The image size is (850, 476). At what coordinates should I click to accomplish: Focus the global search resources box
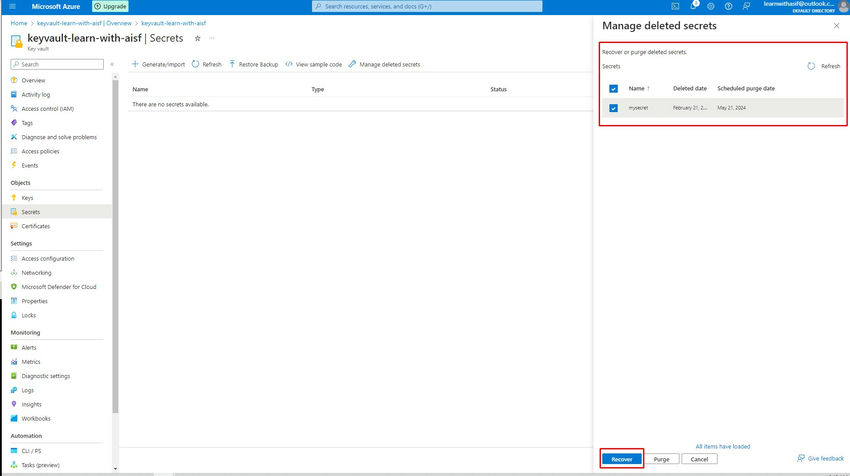point(427,7)
